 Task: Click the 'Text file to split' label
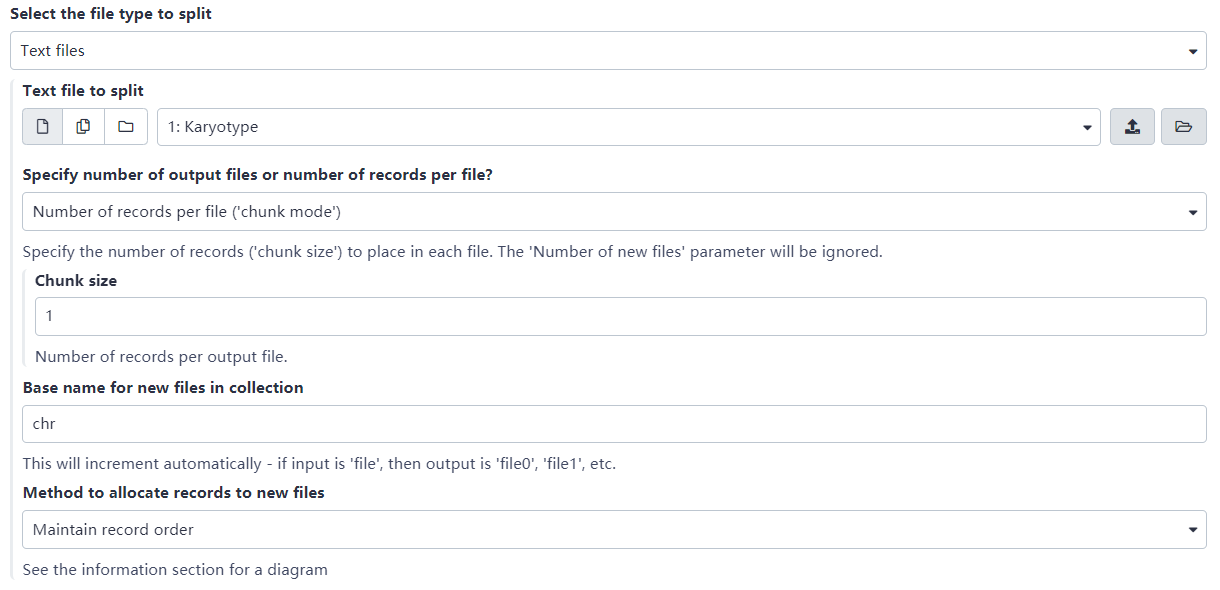point(83,91)
